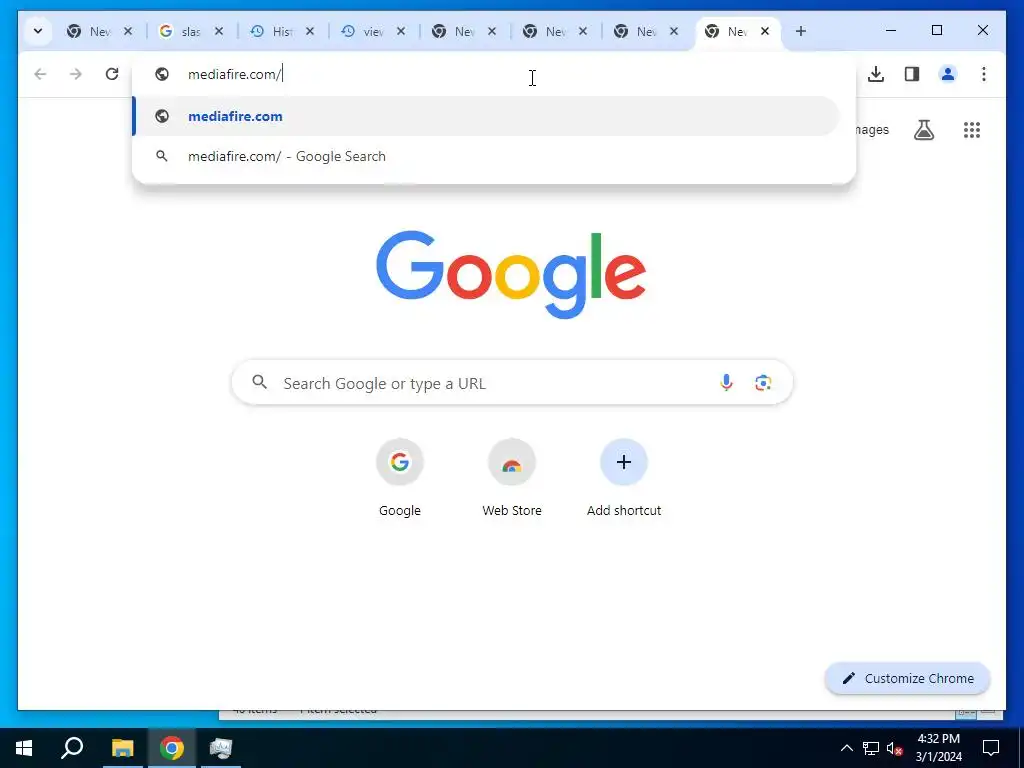Click the Chrome taskbar icon
This screenshot has height=768, width=1024.
click(172, 748)
